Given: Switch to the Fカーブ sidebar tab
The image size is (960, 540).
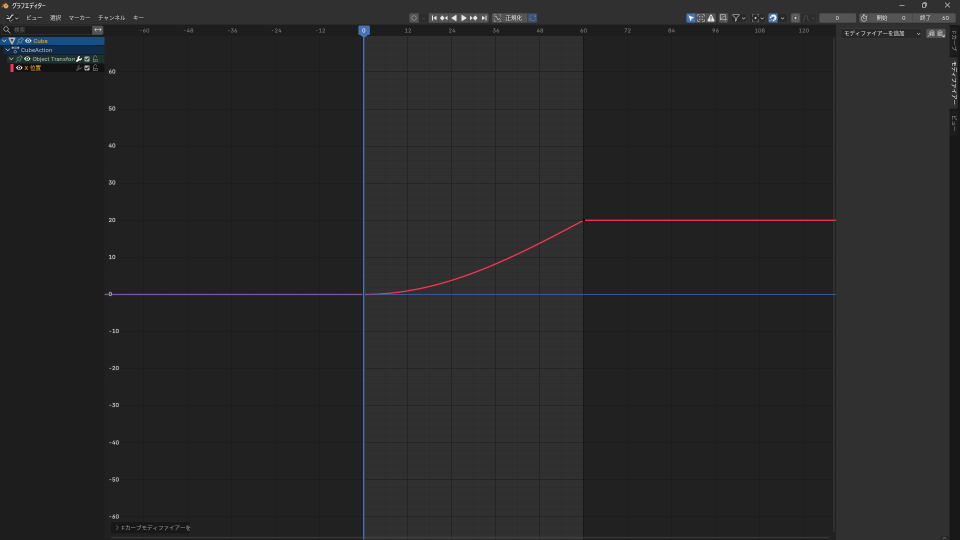Looking at the screenshot, I should point(954,46).
